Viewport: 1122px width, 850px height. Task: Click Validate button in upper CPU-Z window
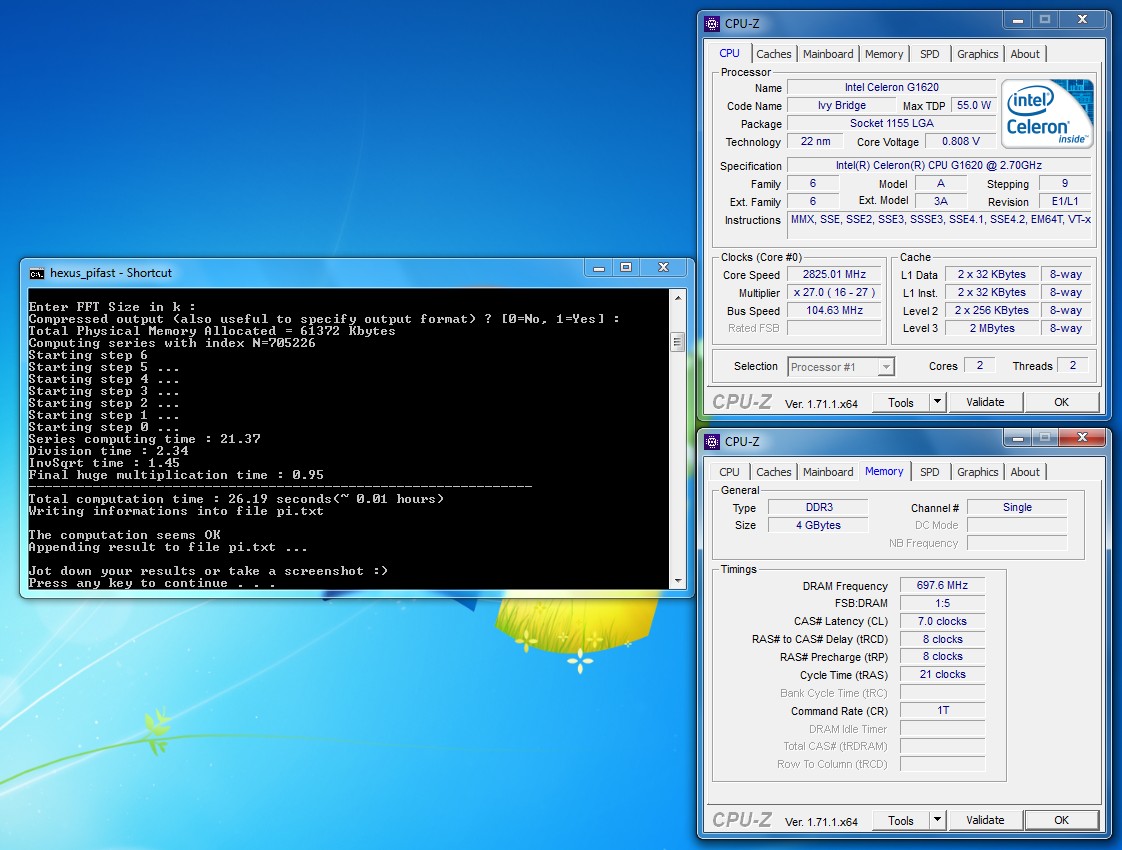pyautogui.click(x=985, y=402)
